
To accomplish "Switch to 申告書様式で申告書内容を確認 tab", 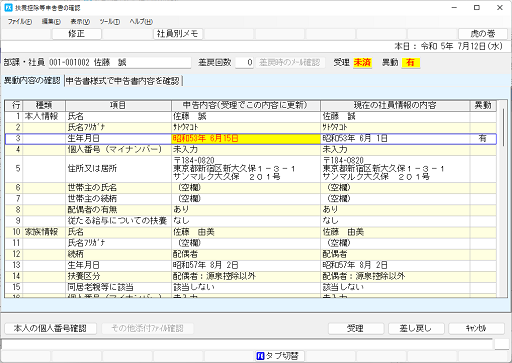I will point(123,81).
